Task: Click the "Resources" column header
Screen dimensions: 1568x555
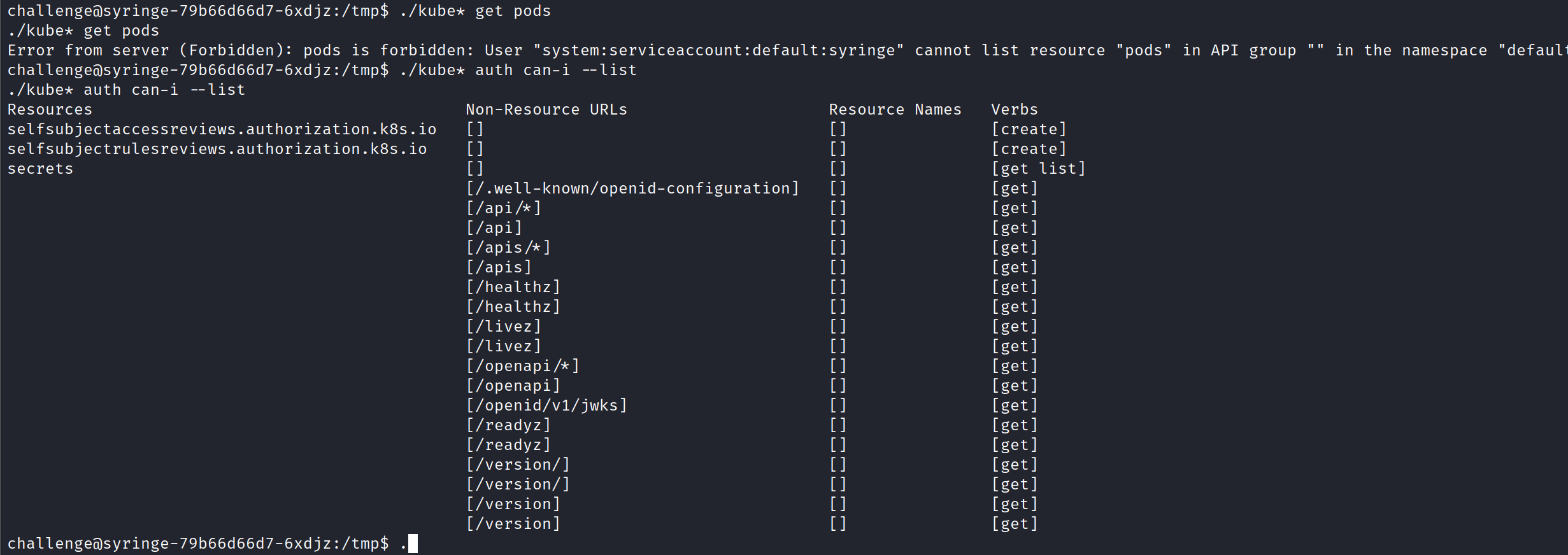Action: [x=50, y=109]
